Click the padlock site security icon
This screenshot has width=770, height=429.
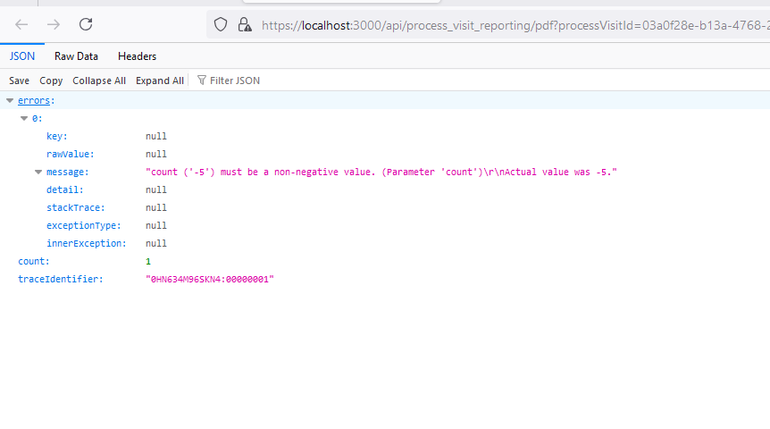244,25
